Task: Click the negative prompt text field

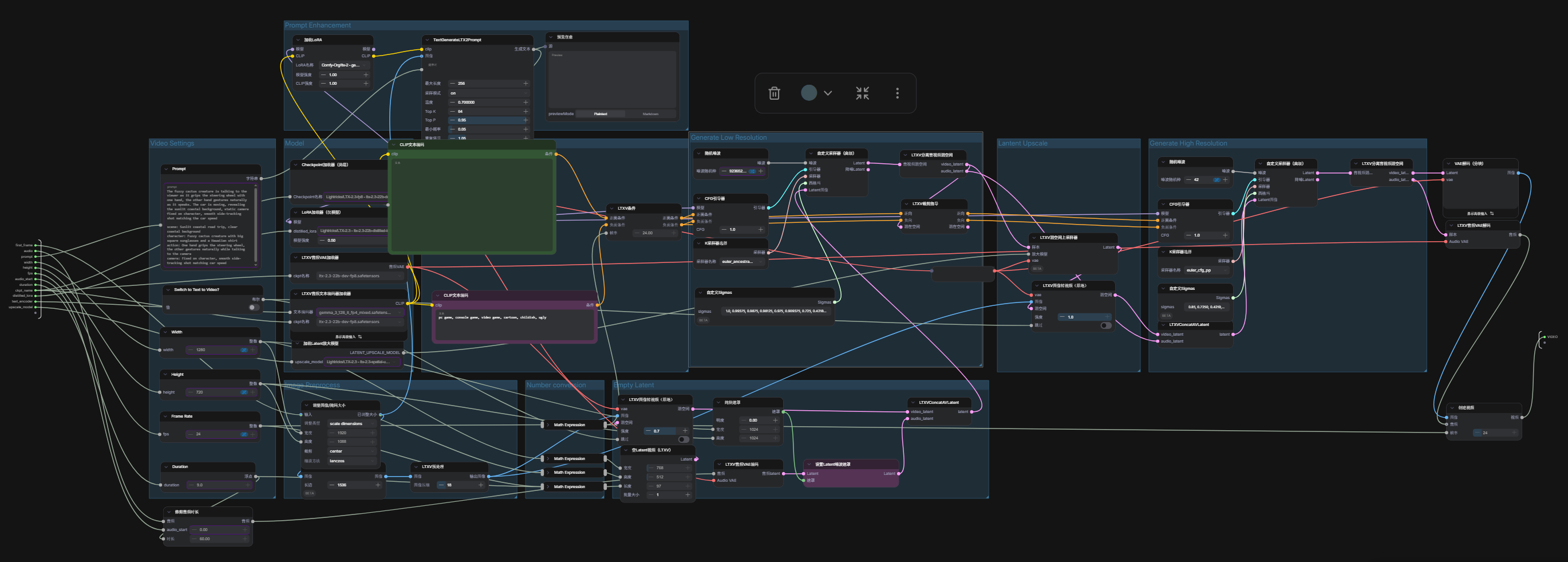Action: click(514, 326)
